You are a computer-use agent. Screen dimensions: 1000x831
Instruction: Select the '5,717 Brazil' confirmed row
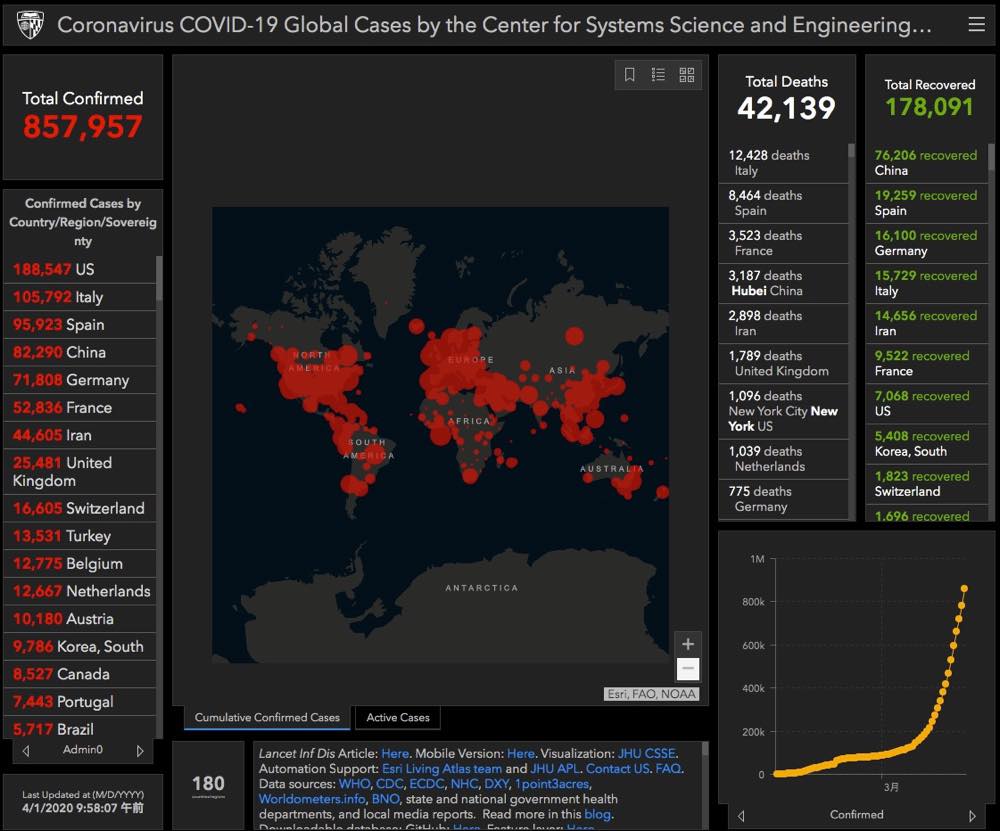[80, 728]
